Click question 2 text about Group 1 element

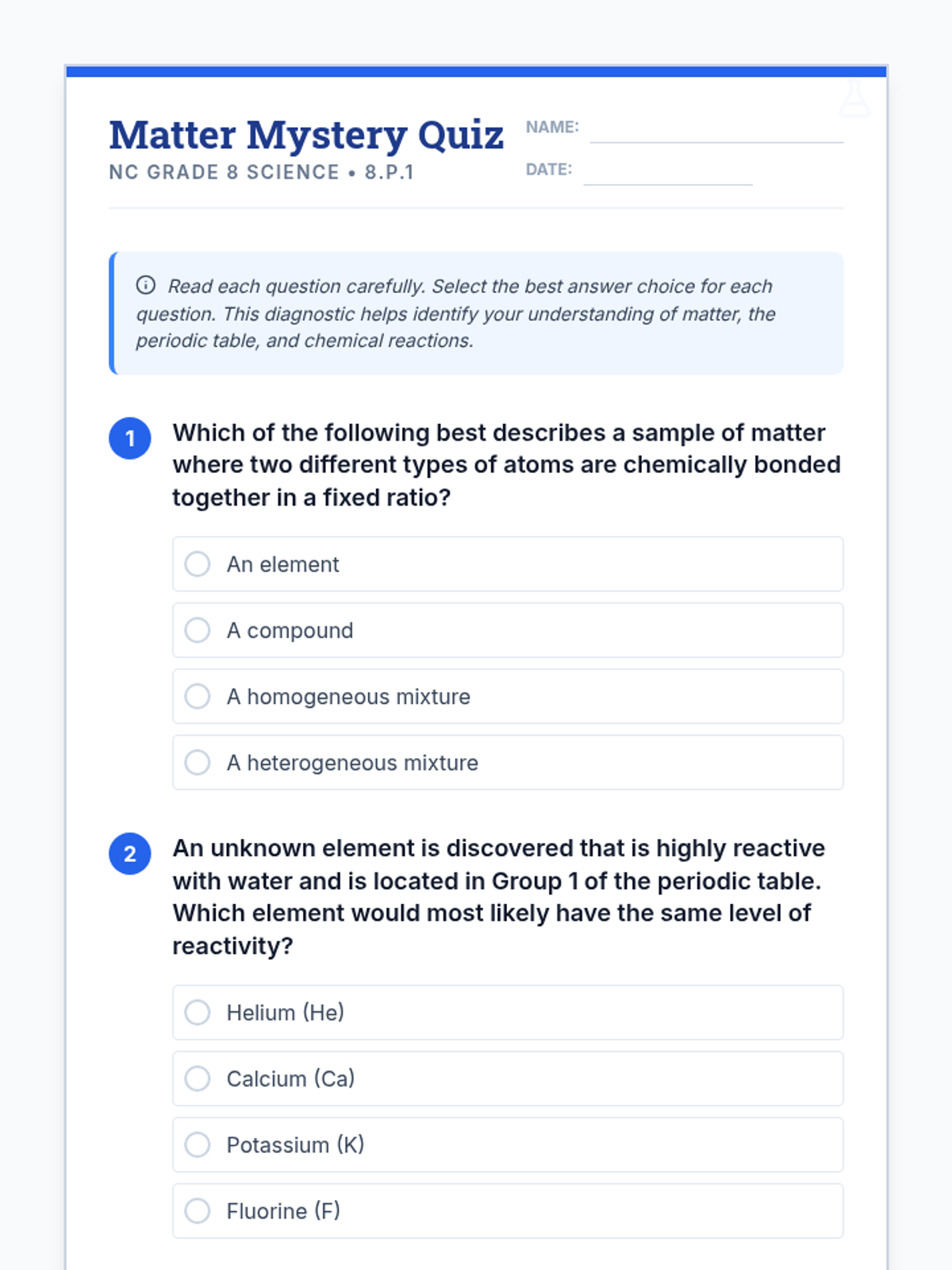tap(499, 897)
